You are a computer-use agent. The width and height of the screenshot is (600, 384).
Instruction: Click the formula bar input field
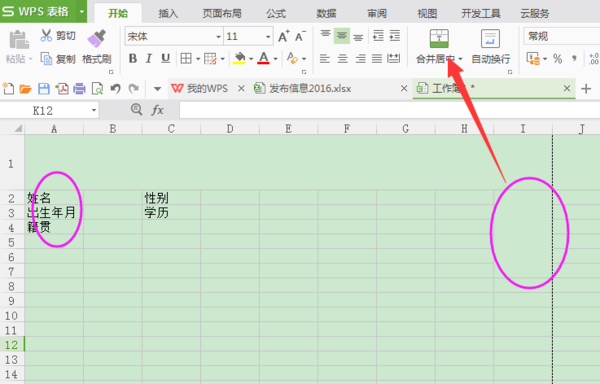click(x=390, y=110)
